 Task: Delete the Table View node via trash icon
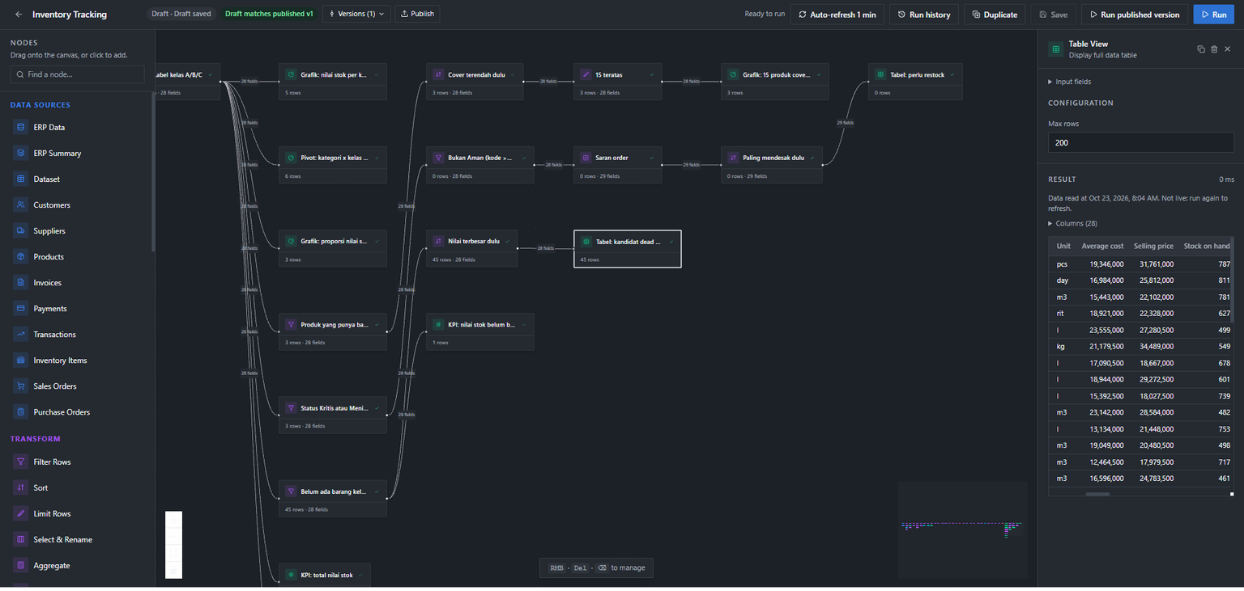pos(1214,49)
